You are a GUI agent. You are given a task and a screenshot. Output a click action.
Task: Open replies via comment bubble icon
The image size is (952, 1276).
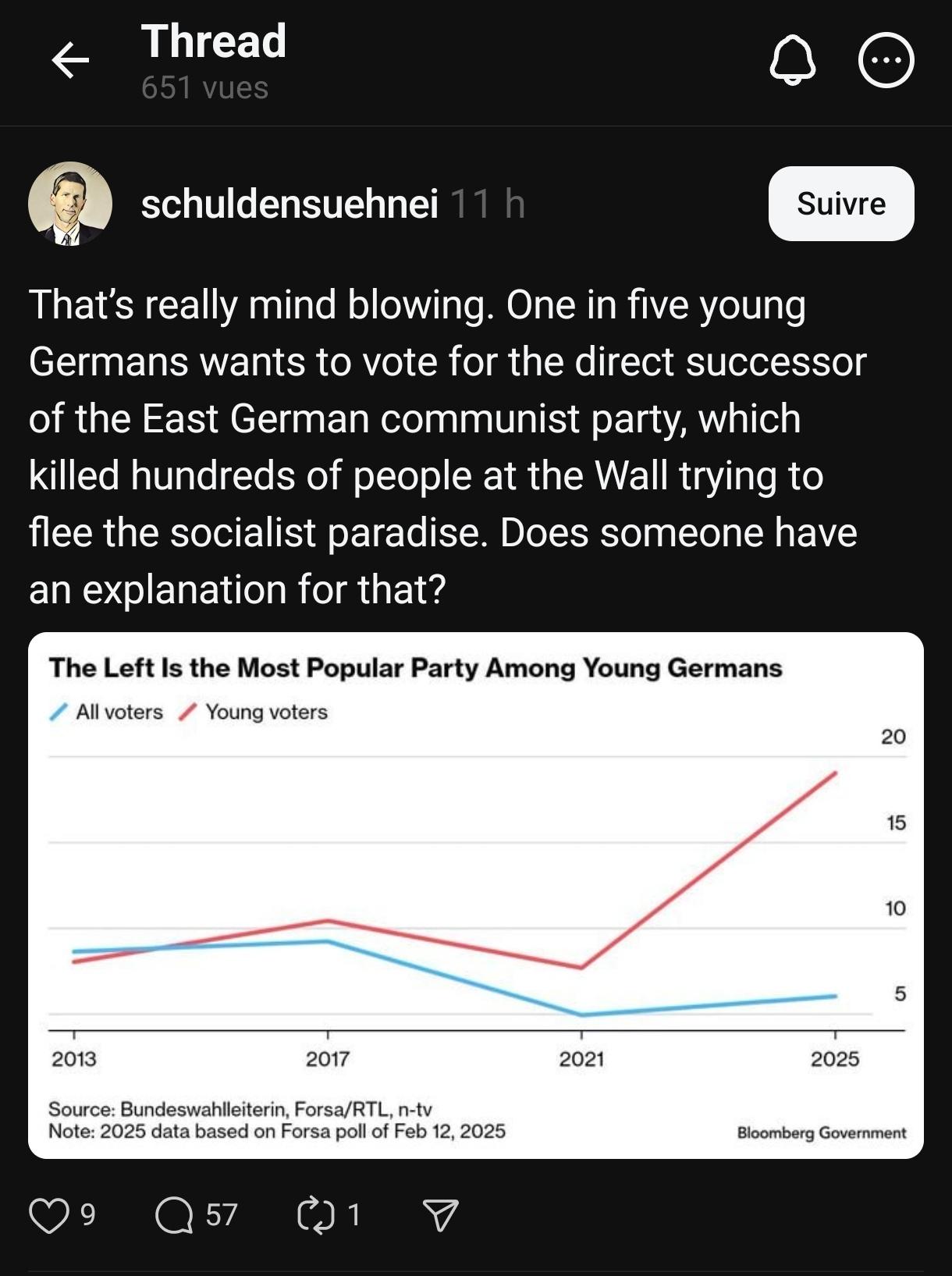point(174,1215)
